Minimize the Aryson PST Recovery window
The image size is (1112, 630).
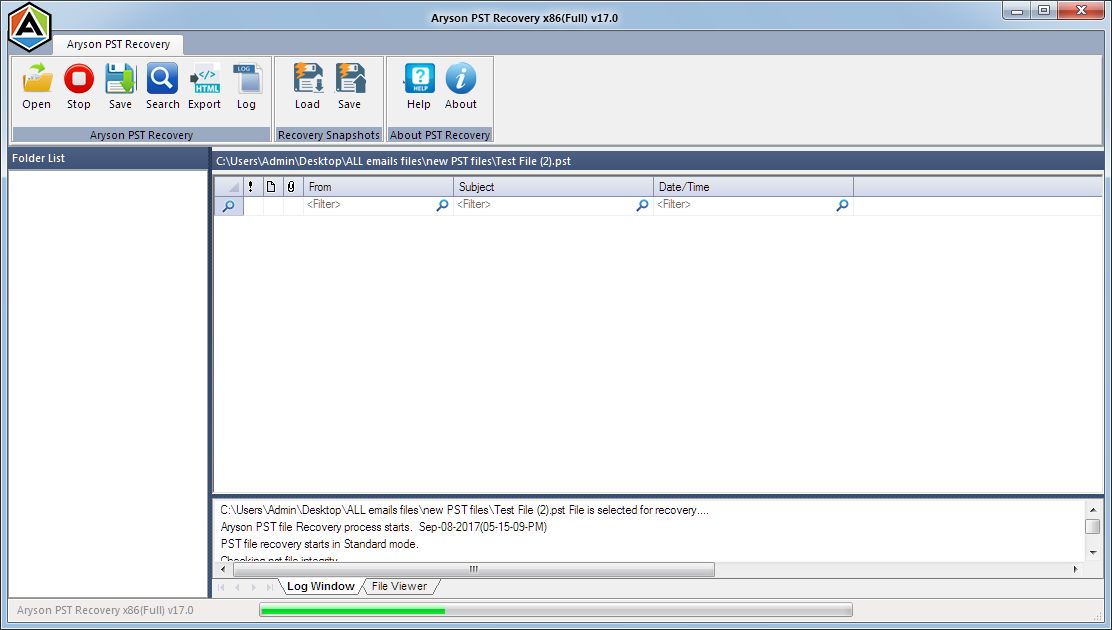click(x=1017, y=11)
